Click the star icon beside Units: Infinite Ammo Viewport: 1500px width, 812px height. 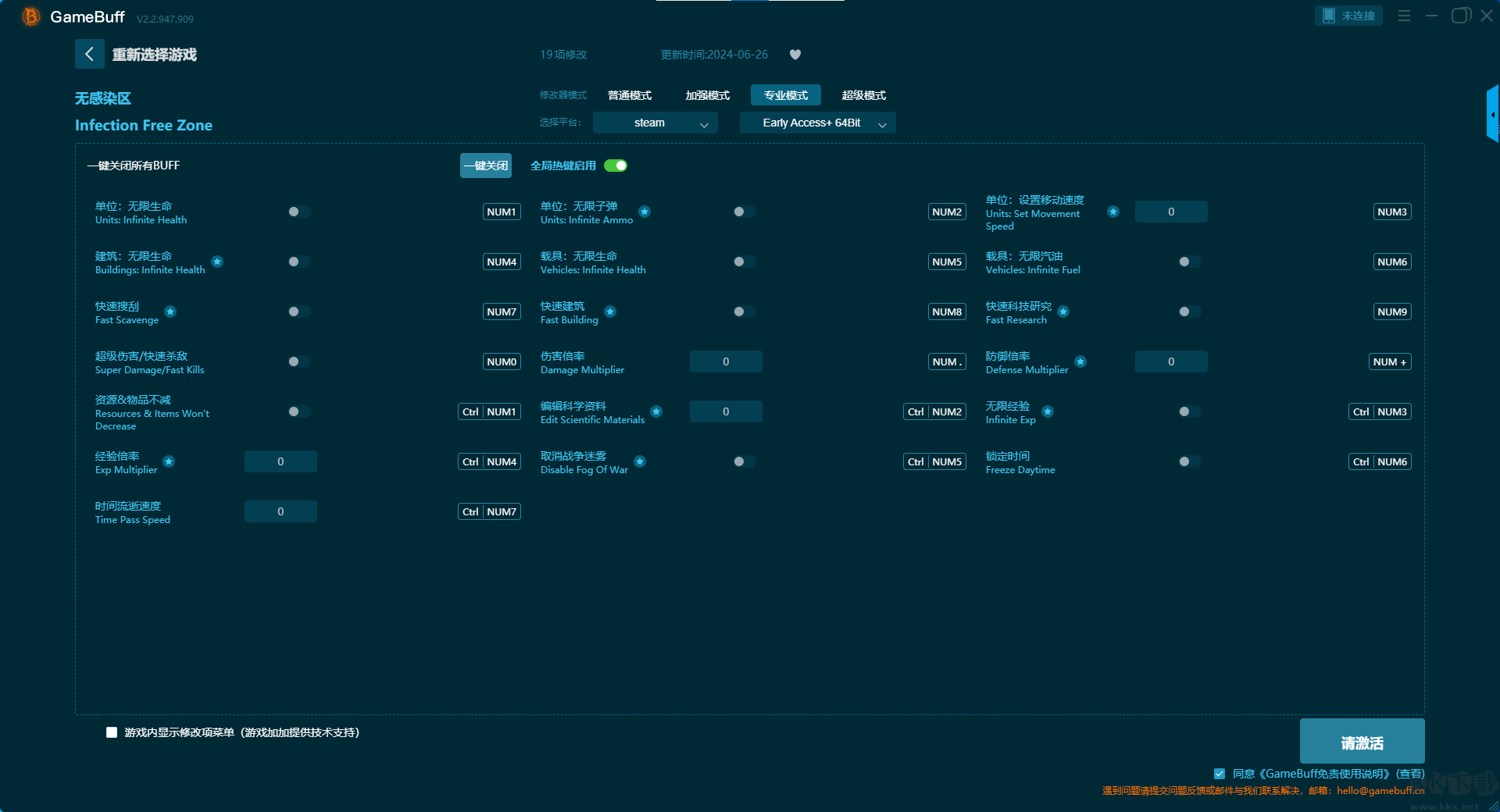[645, 212]
